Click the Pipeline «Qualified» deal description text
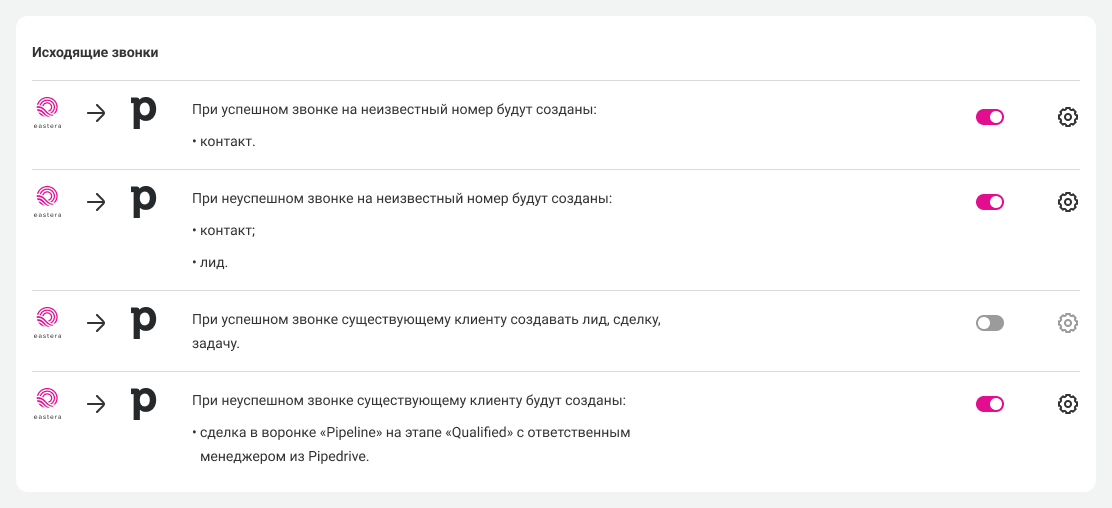The width and height of the screenshot is (1112, 508). click(x=412, y=433)
